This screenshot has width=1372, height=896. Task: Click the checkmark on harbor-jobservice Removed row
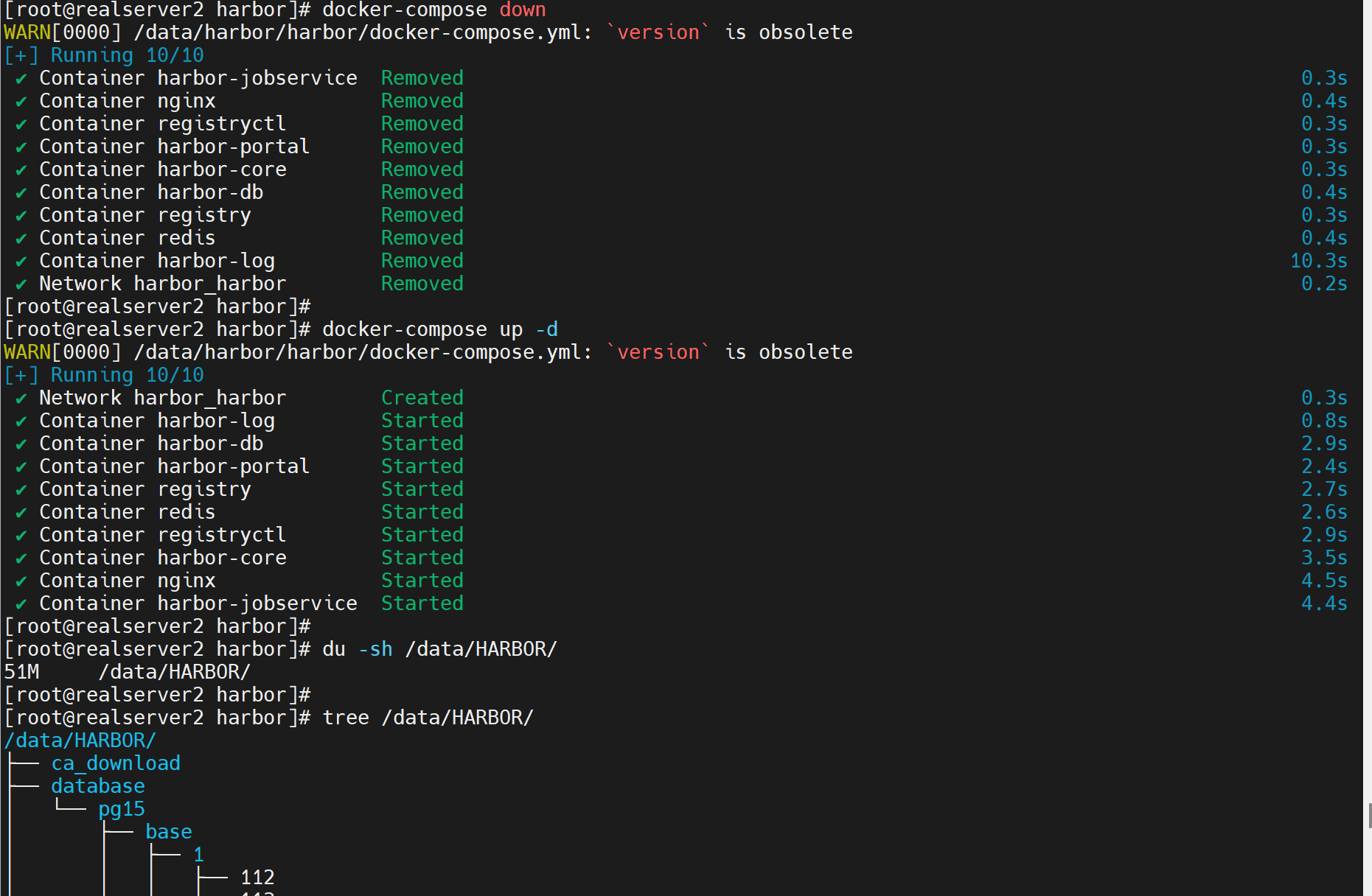coord(21,79)
